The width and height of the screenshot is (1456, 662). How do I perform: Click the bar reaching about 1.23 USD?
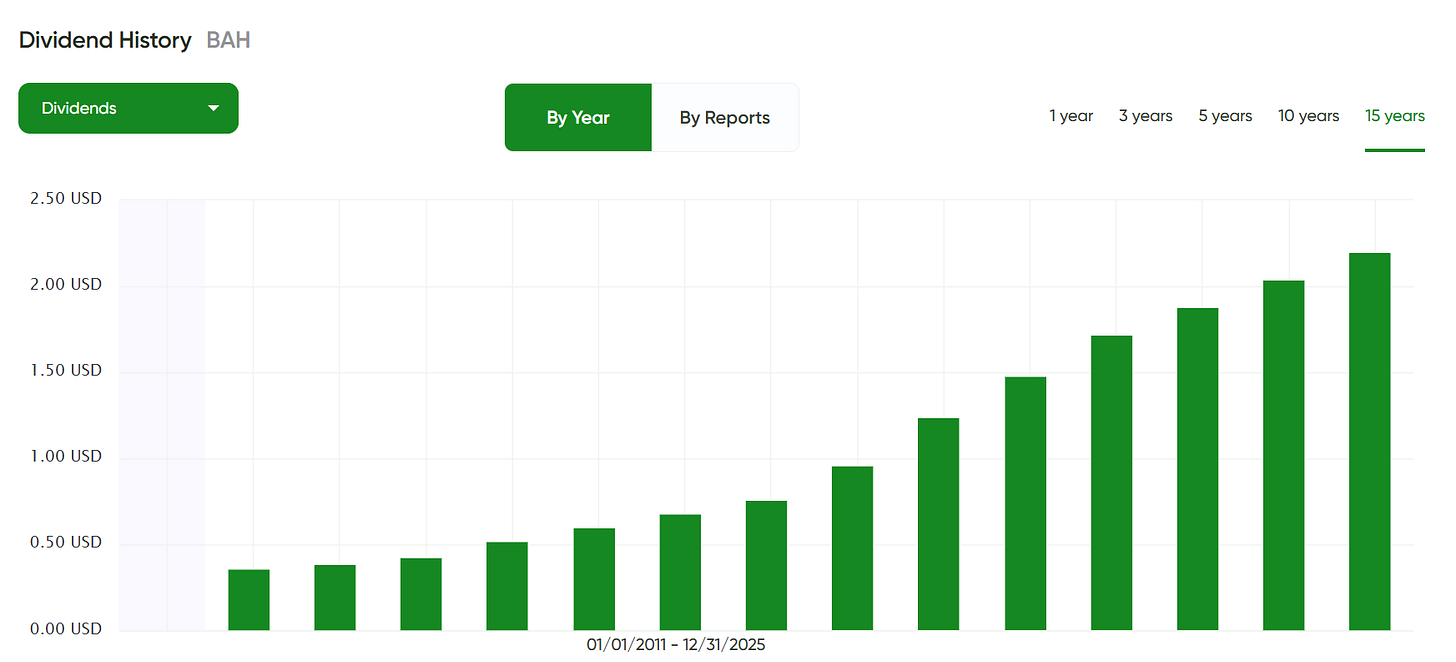click(938, 524)
